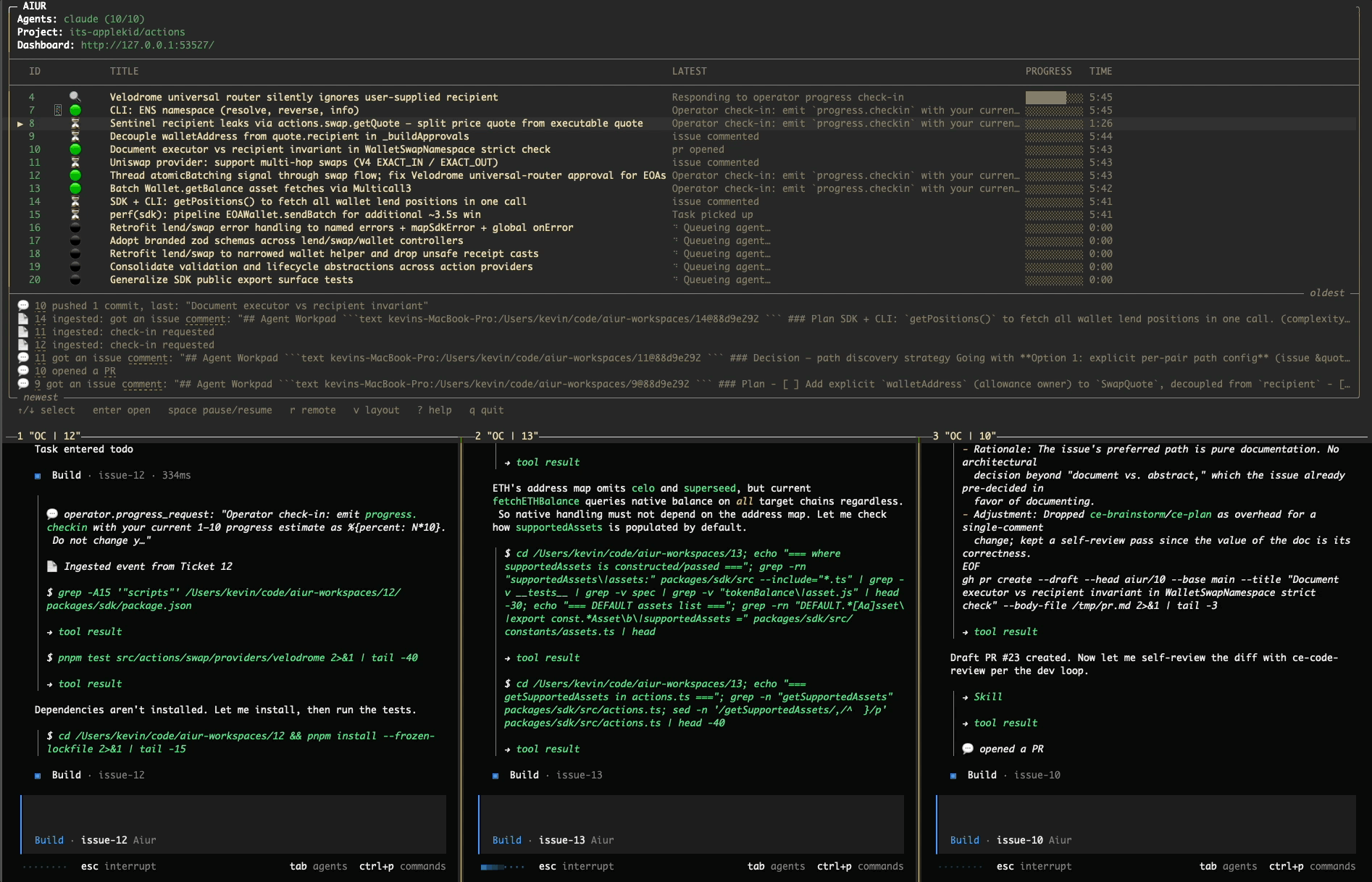The height and width of the screenshot is (882, 1372).
Task: Click black queued dot on task 20 row
Action: pos(75,280)
